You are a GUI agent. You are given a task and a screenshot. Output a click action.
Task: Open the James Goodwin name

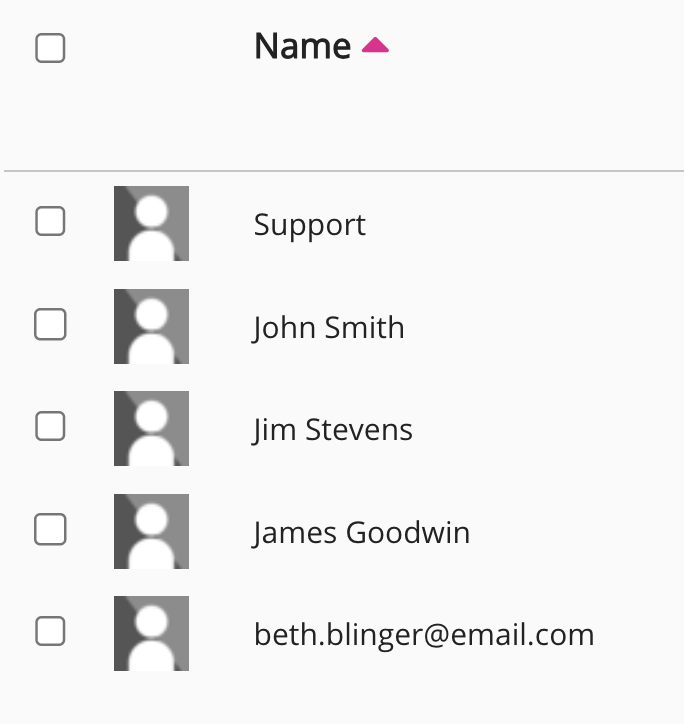361,533
